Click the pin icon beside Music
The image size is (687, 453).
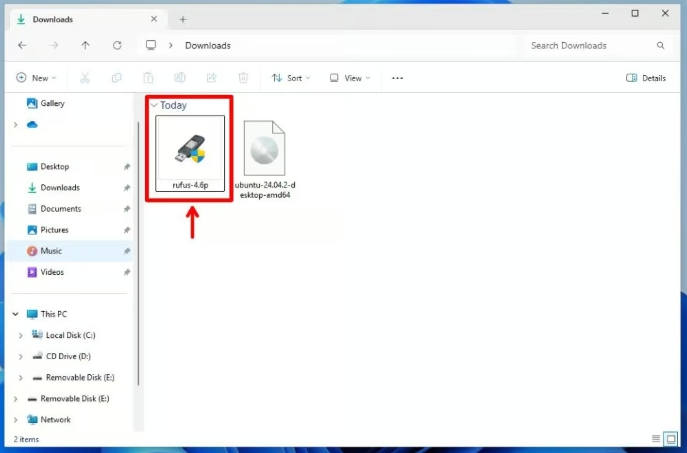(127, 251)
